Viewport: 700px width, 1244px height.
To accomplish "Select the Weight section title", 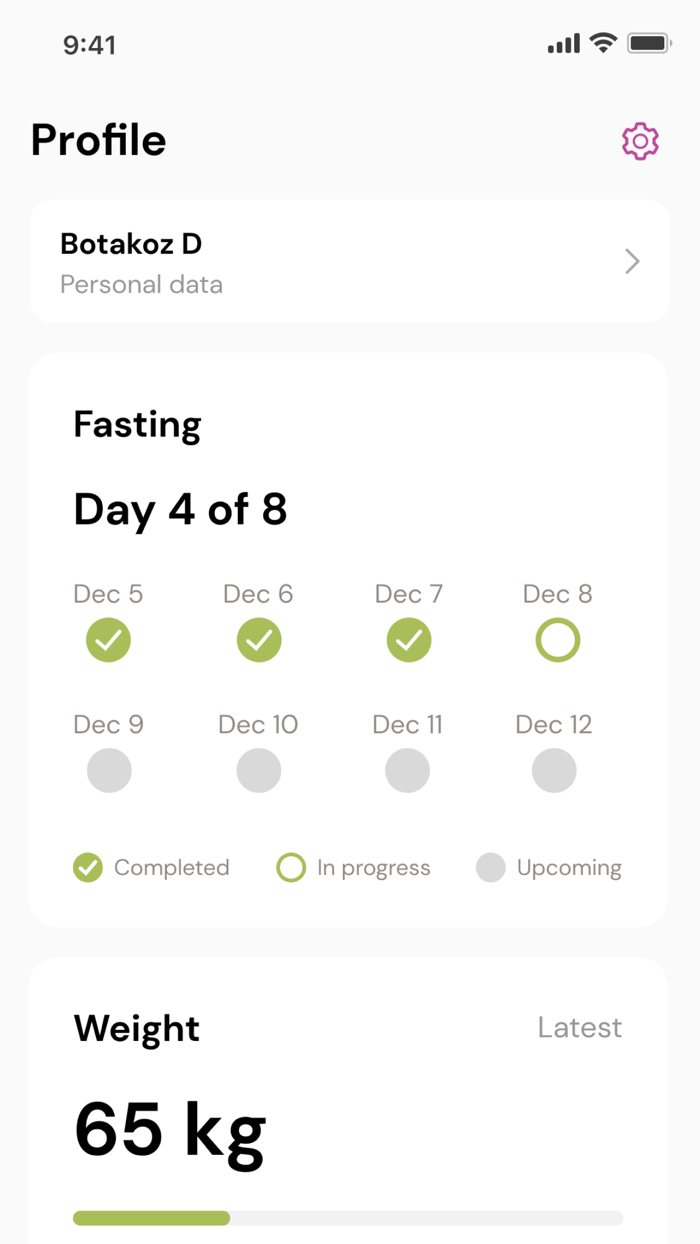I will coord(136,1027).
